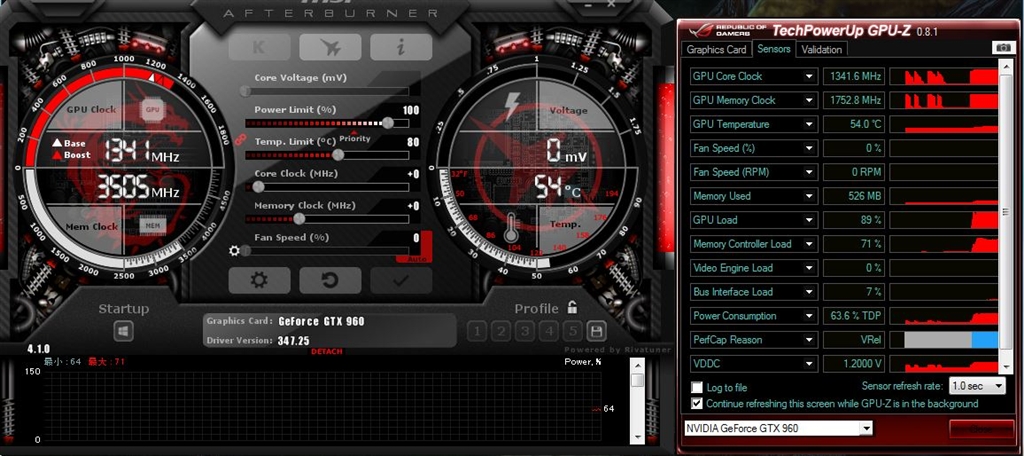Screen dimensions: 1024x456
Task: Open Video Engine Load sensor dropdown
Action: click(809, 268)
